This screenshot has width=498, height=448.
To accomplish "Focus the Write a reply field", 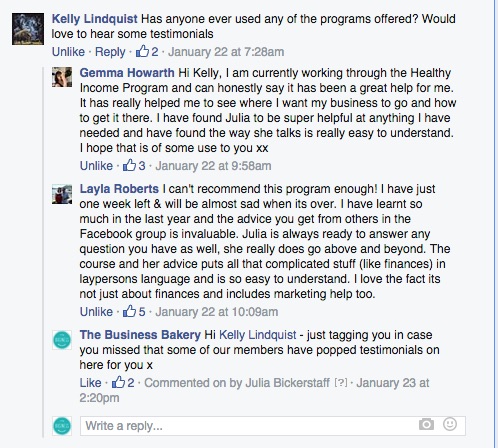I will [272, 426].
